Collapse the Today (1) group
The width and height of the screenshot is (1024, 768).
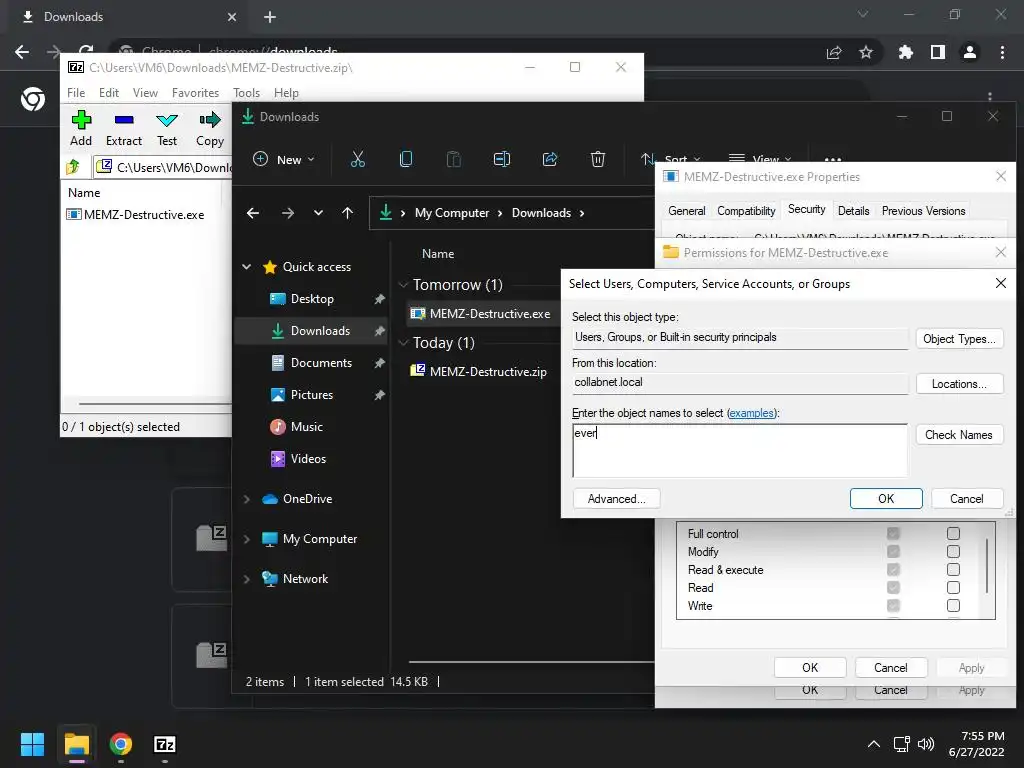point(403,343)
